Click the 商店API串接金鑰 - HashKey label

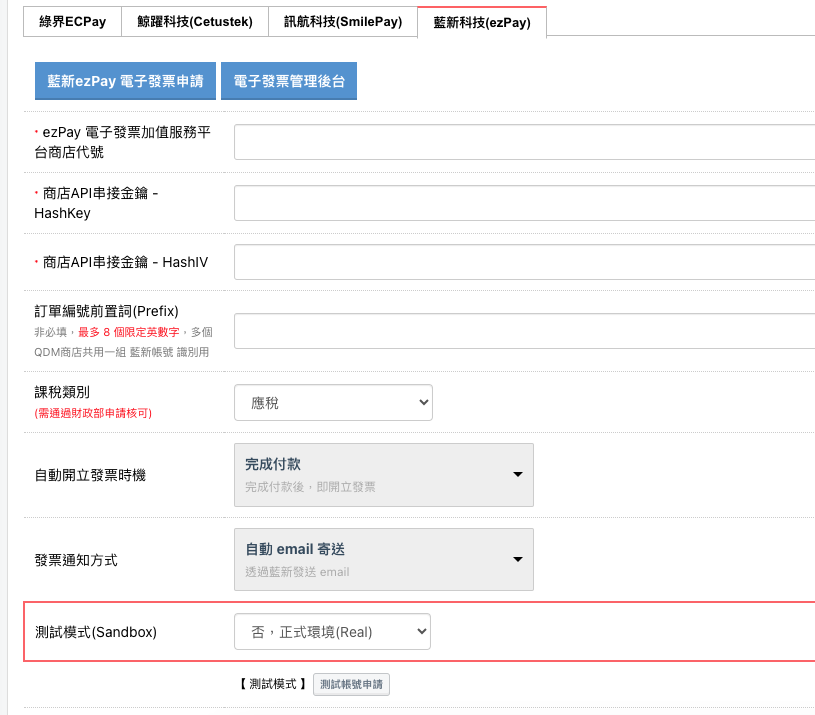click(x=96, y=203)
